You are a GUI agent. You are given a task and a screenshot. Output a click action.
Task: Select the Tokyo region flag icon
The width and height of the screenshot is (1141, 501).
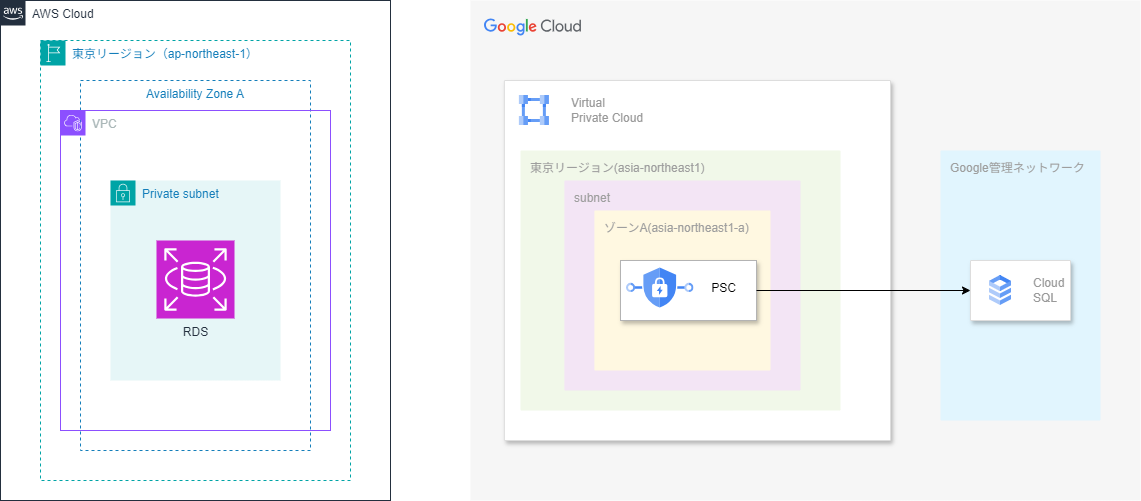pyautogui.click(x=52, y=53)
